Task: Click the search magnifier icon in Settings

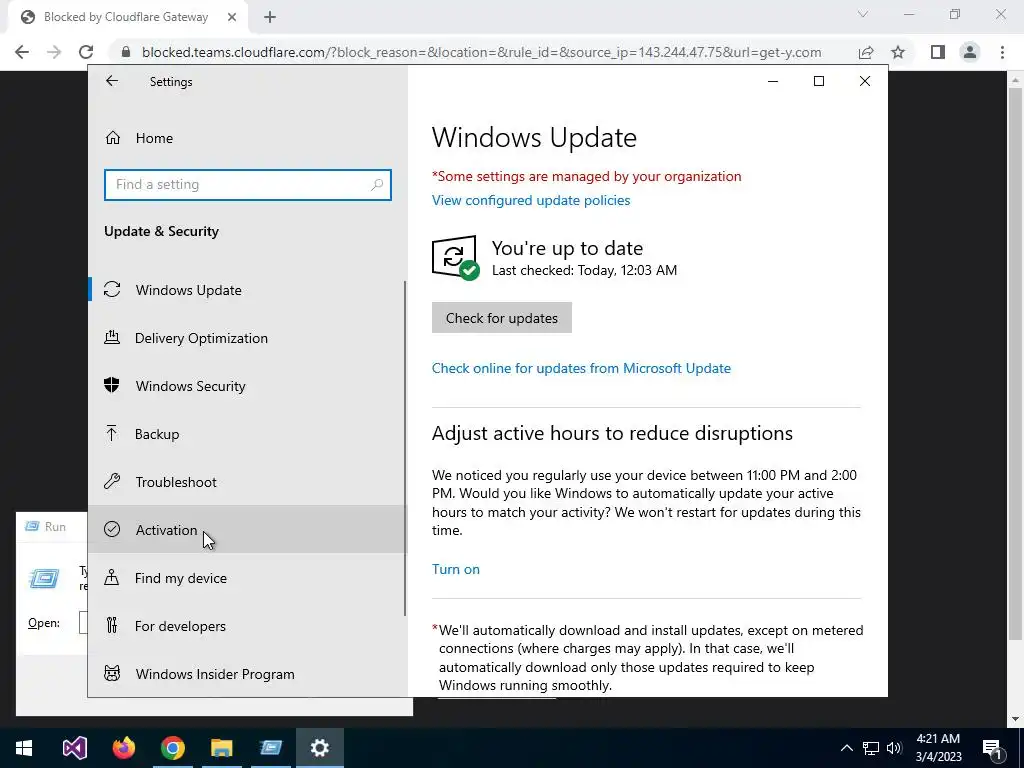Action: [377, 185]
